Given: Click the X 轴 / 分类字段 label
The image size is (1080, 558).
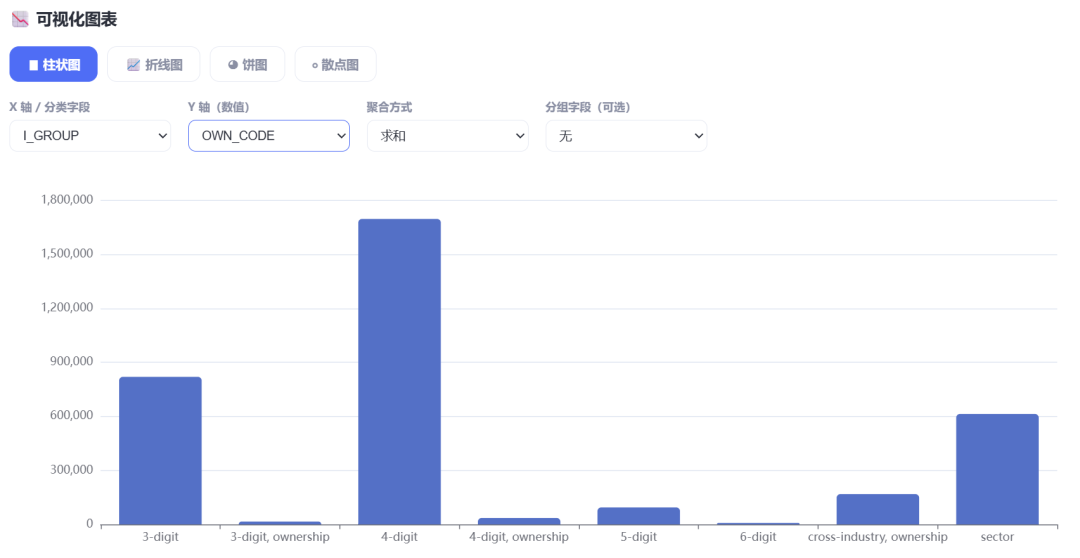Looking at the screenshot, I should (50, 107).
